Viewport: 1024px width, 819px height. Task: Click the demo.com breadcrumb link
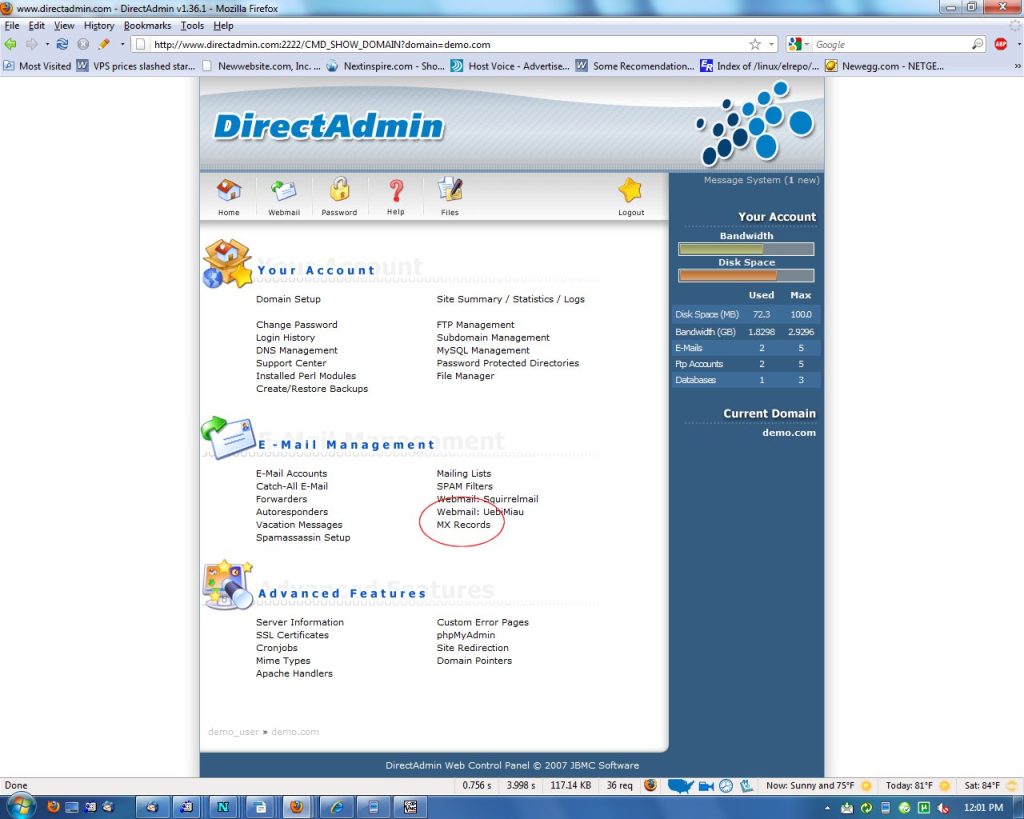coord(295,731)
